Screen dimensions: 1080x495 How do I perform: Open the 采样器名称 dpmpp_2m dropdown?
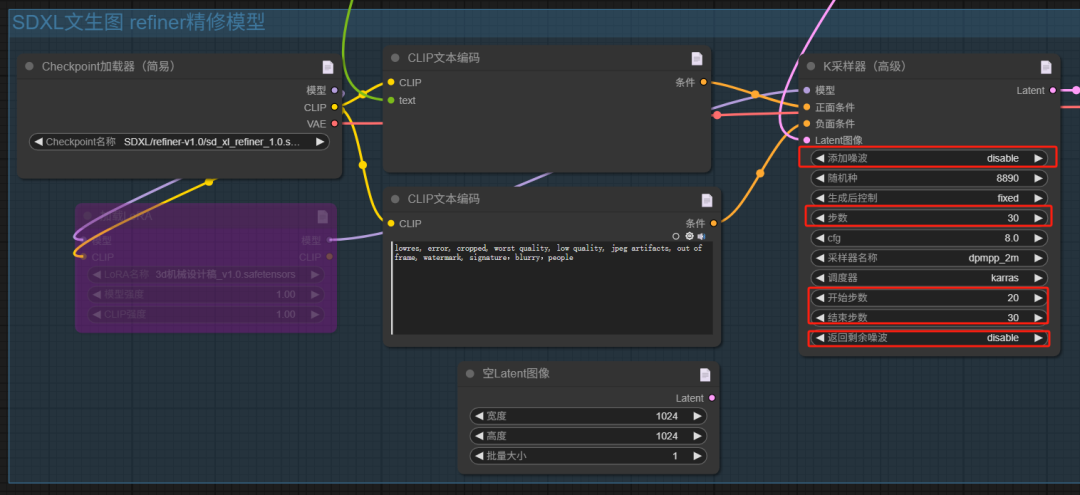927,258
